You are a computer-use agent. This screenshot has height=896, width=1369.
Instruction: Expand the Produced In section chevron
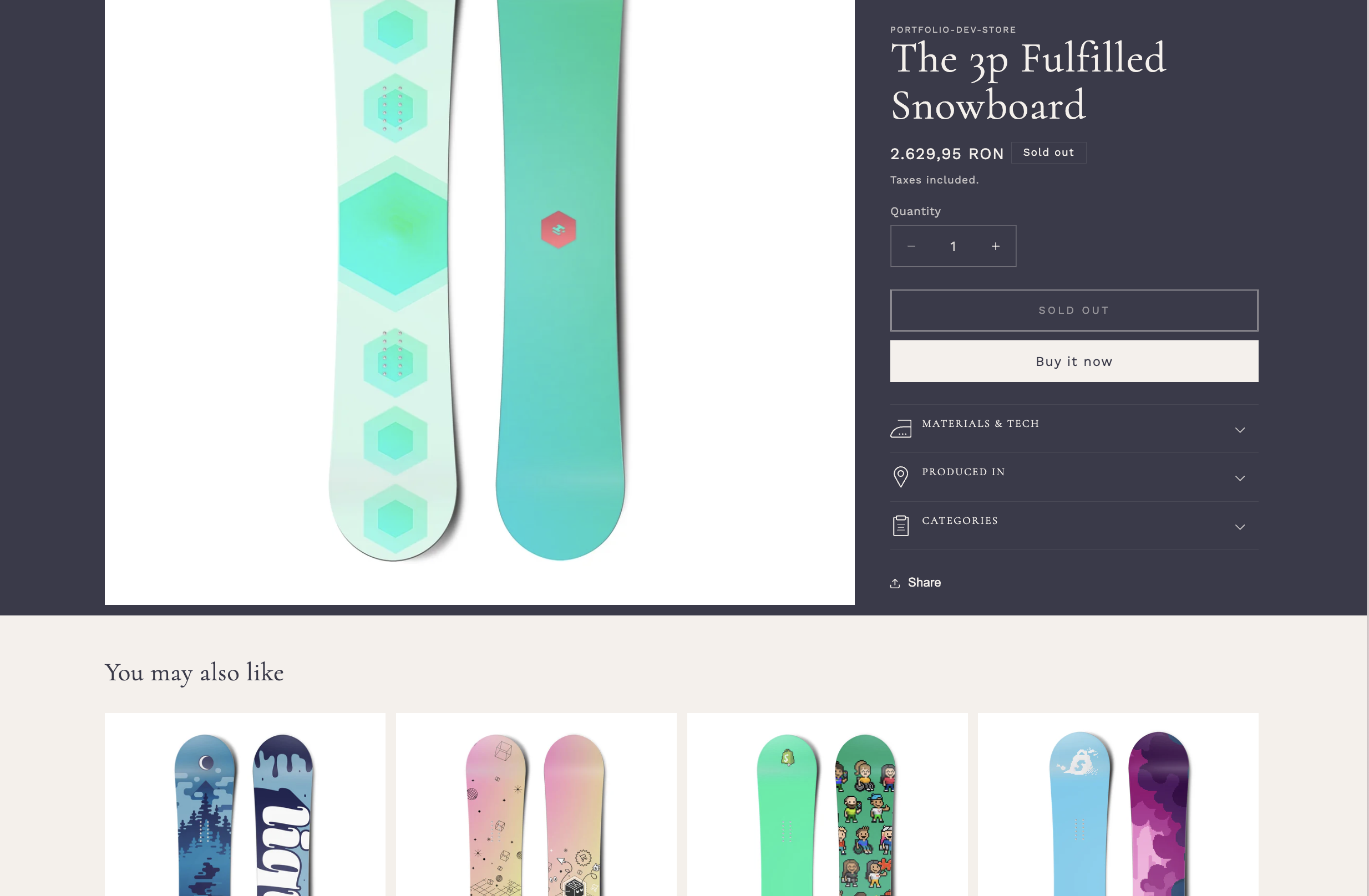pyautogui.click(x=1240, y=478)
